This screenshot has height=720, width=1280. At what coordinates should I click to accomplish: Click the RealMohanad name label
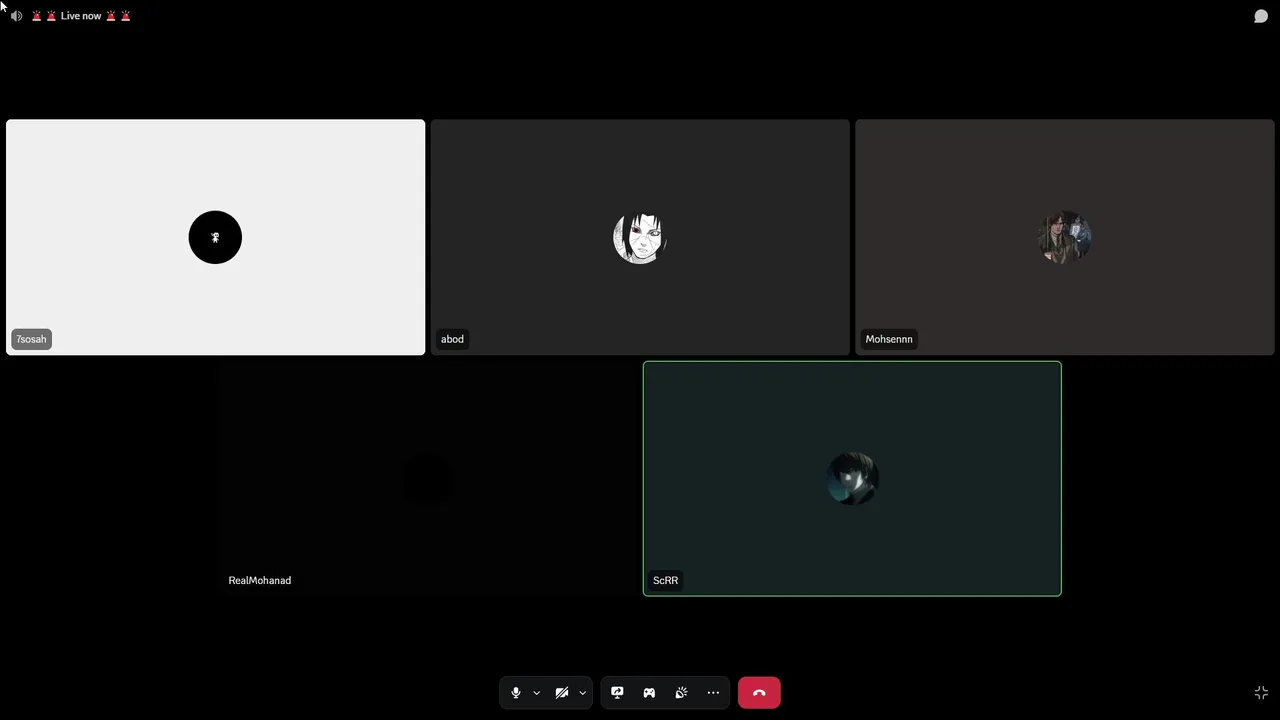coord(260,580)
